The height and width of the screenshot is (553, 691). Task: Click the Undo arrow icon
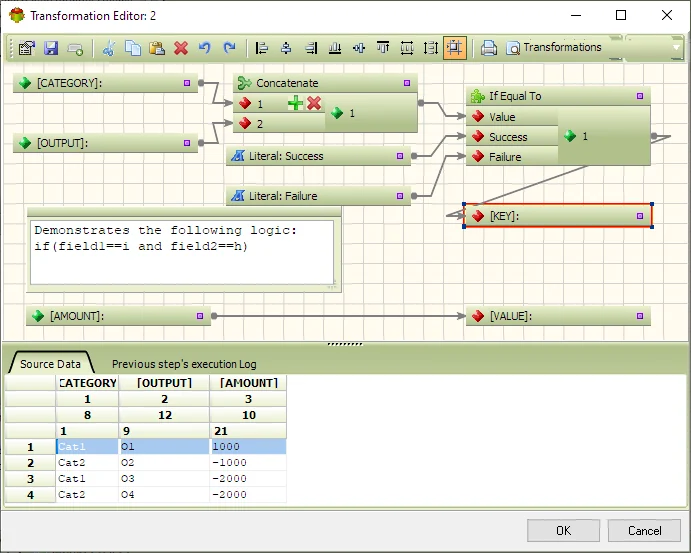[204, 48]
